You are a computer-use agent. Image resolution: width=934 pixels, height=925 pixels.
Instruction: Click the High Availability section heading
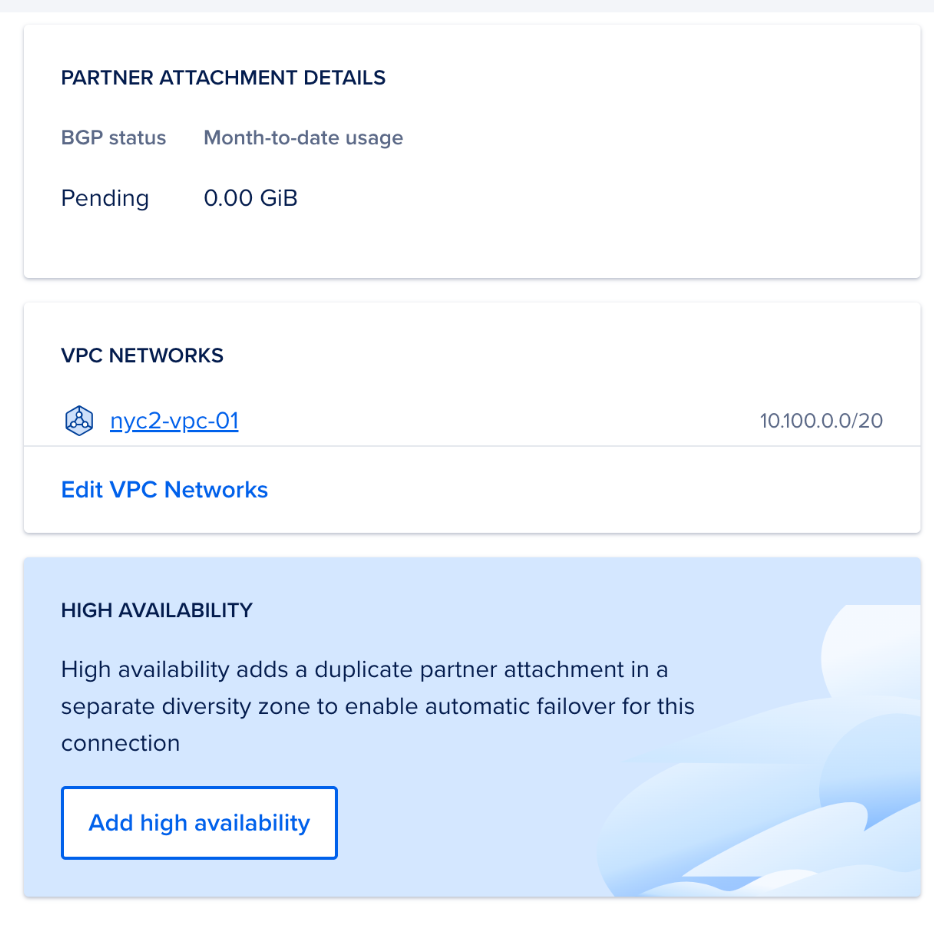pyautogui.click(x=156, y=610)
